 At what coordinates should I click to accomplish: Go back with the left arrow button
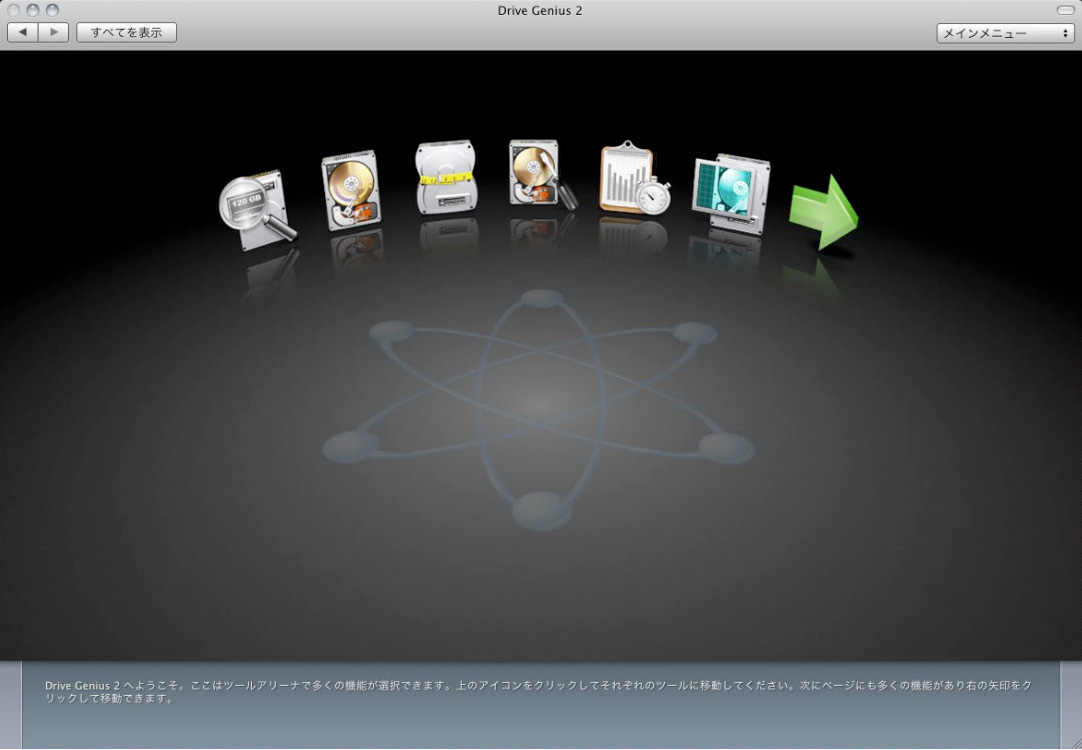23,32
